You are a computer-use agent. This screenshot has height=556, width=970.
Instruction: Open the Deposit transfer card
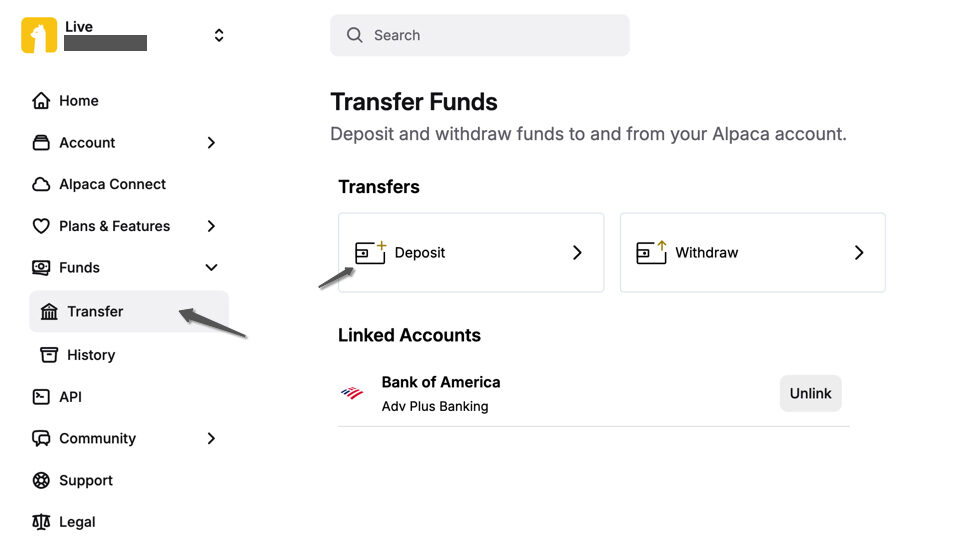[470, 253]
